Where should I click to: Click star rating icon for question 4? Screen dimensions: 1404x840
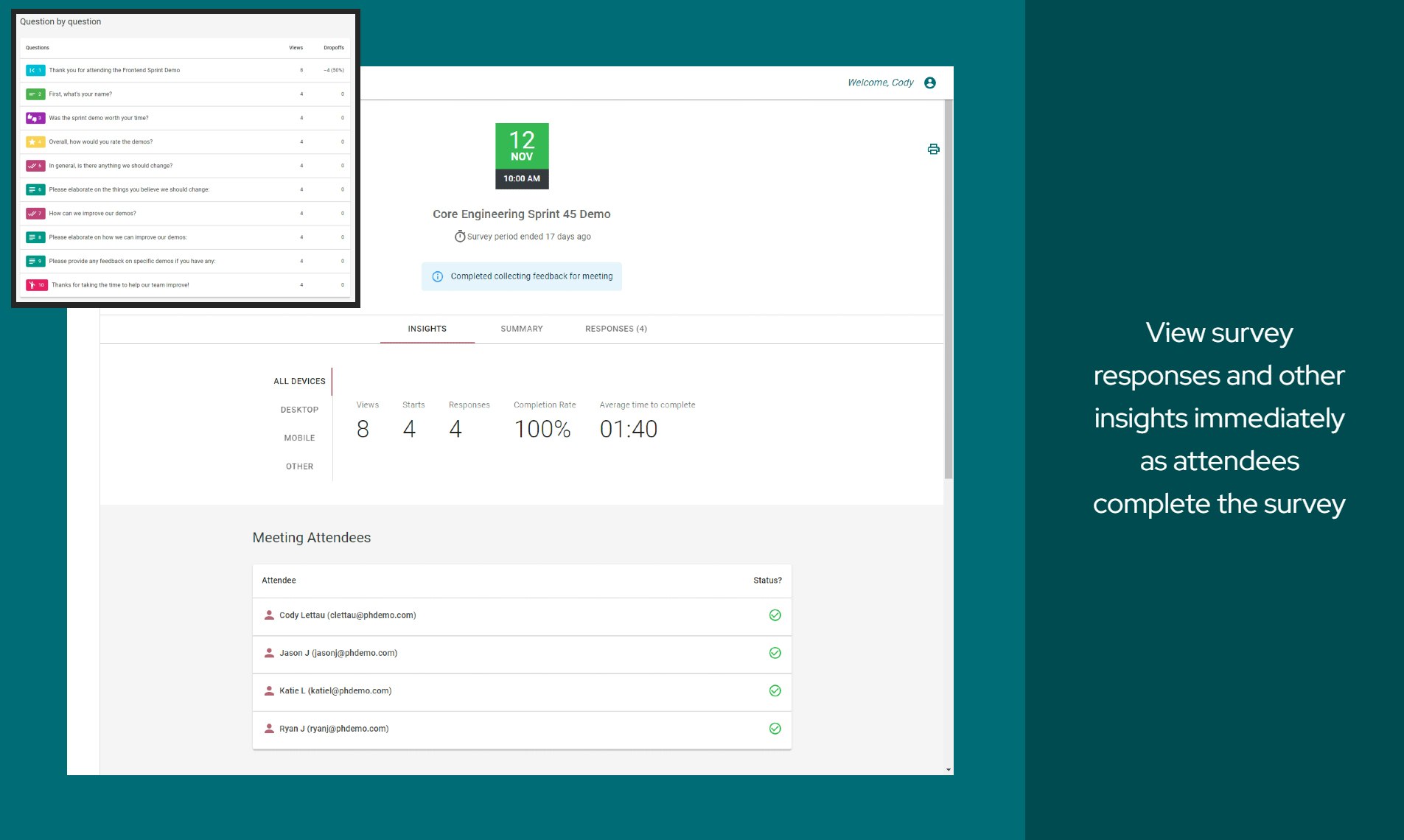click(35, 141)
